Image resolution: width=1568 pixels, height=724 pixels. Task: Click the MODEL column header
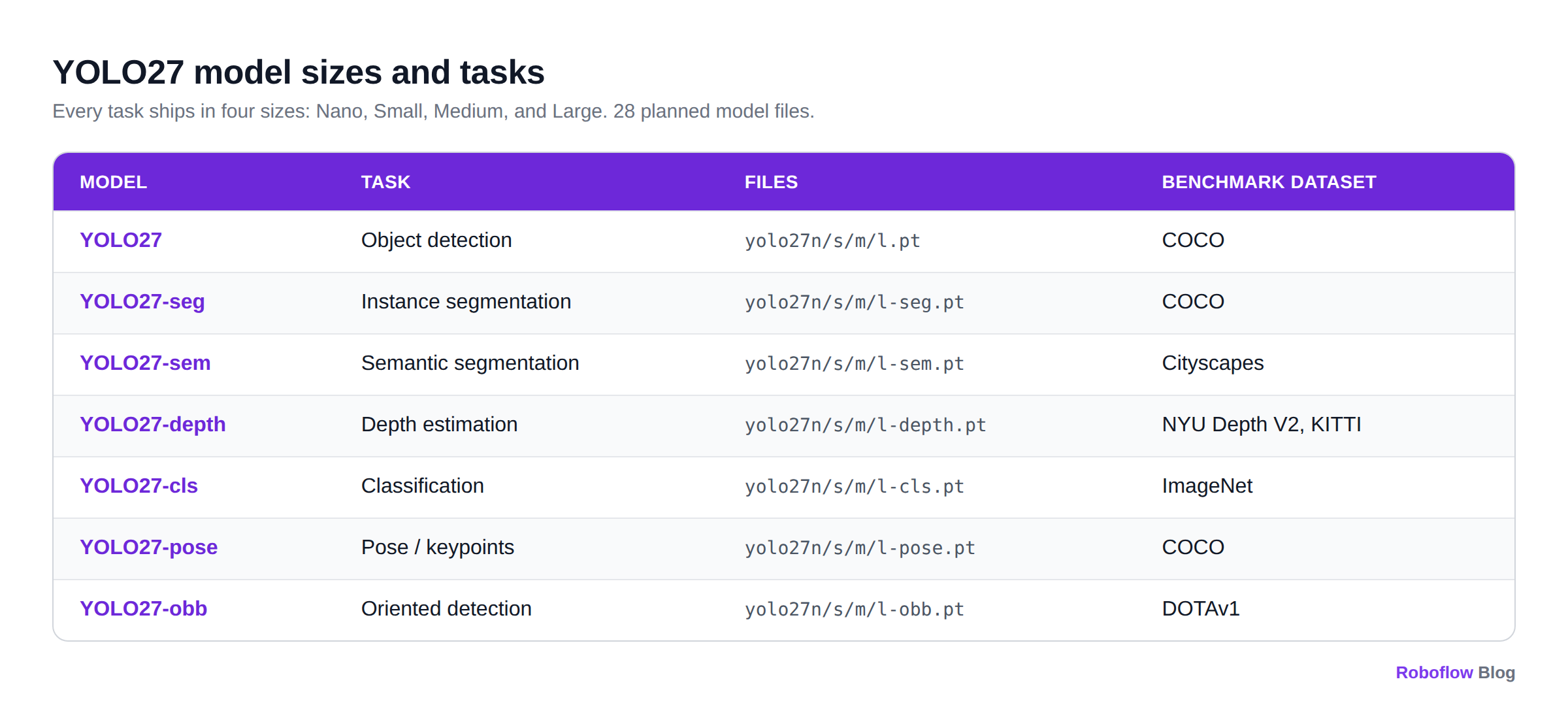click(113, 182)
